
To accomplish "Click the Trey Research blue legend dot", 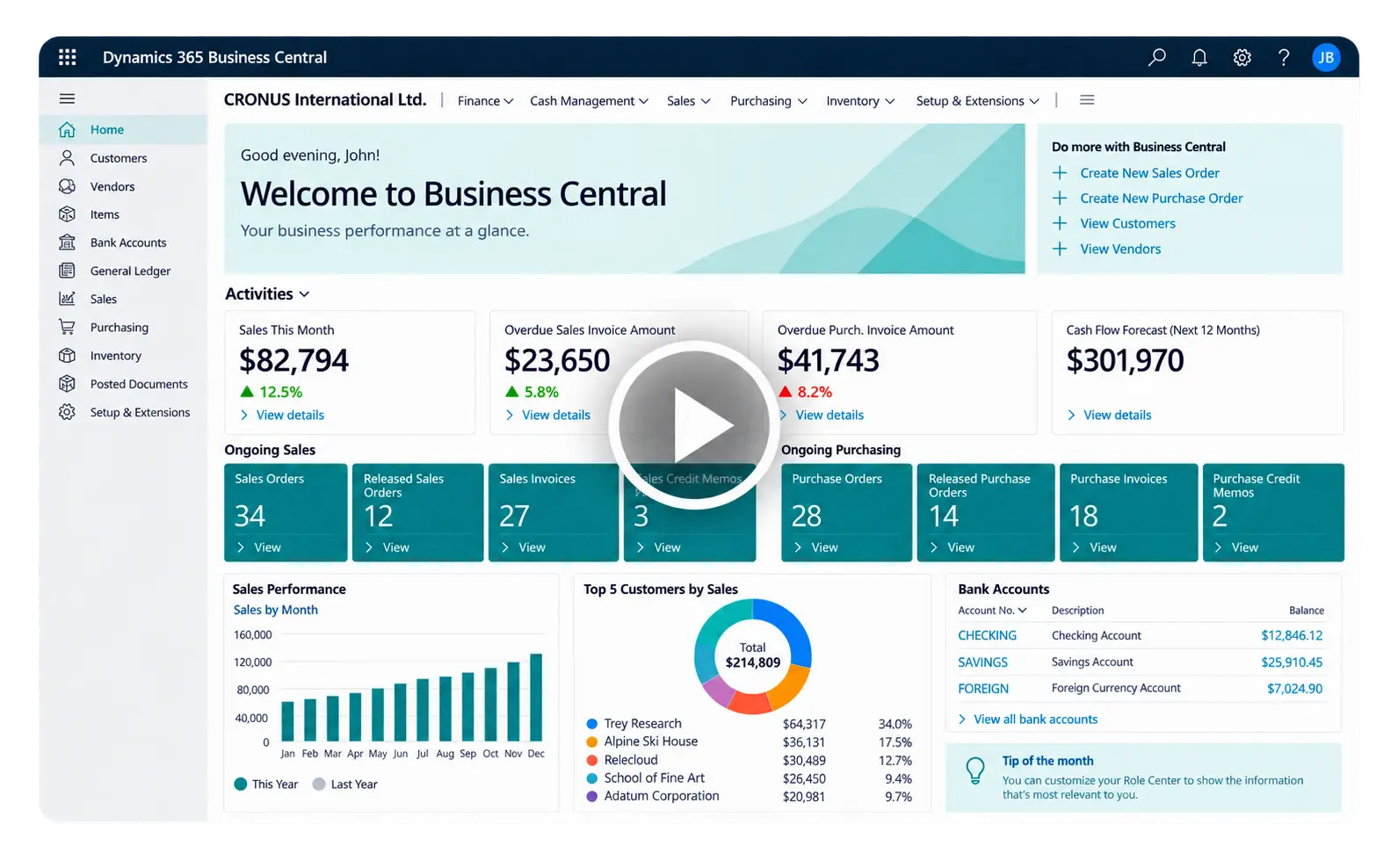I will click(592, 724).
